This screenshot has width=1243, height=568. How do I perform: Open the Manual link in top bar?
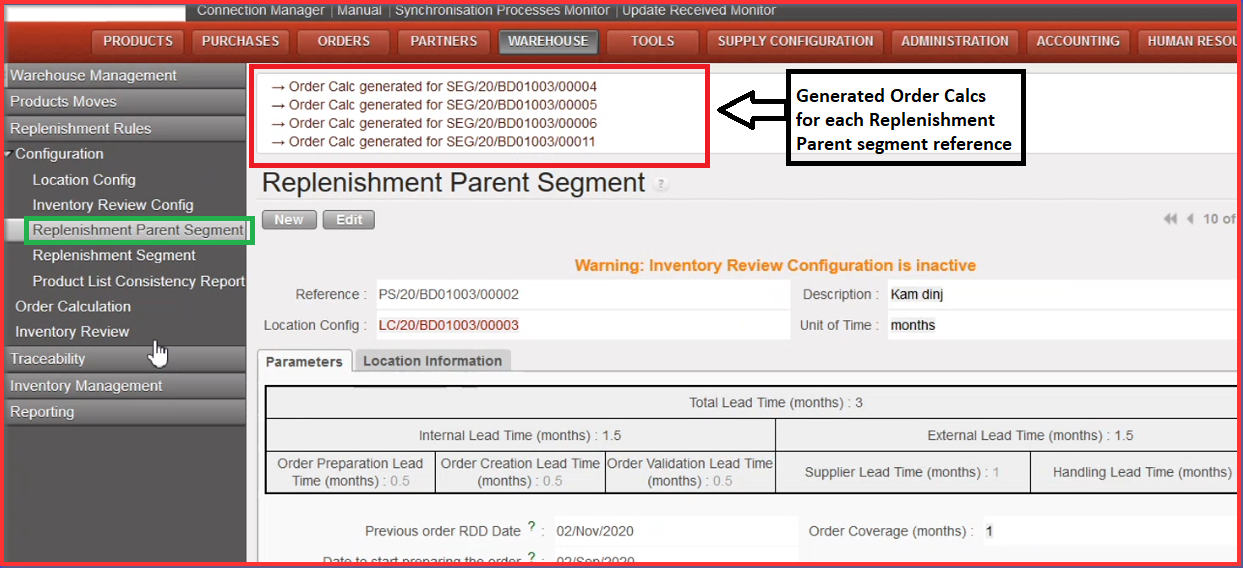[x=359, y=10]
